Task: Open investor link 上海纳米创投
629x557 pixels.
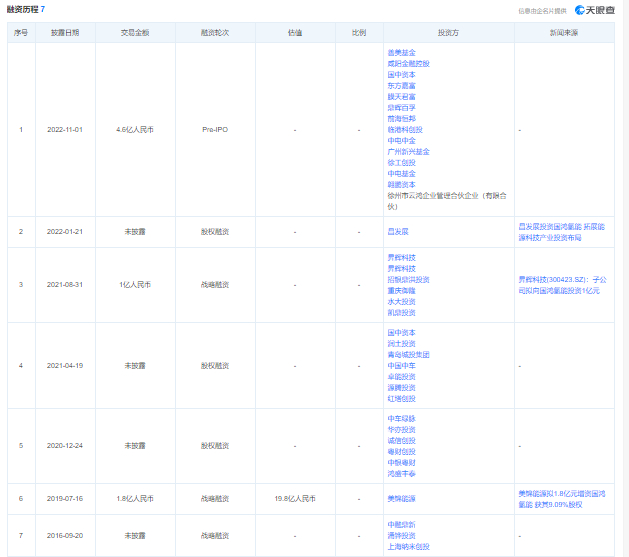Action: (408, 547)
